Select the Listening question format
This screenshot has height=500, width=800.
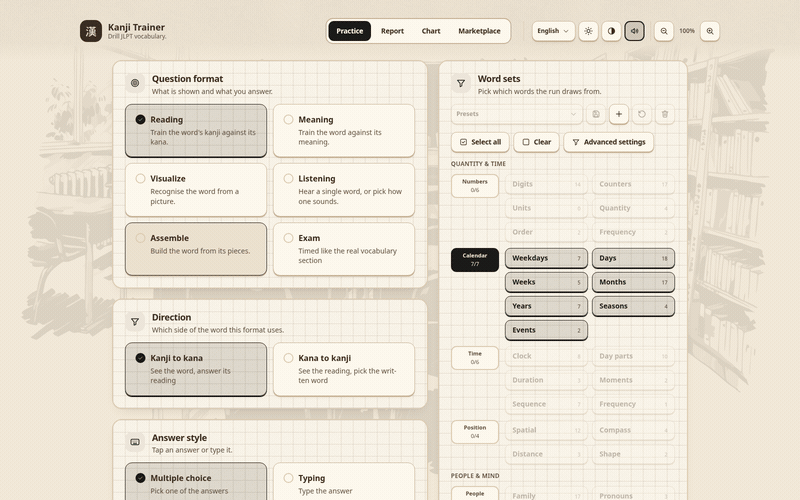click(x=344, y=190)
